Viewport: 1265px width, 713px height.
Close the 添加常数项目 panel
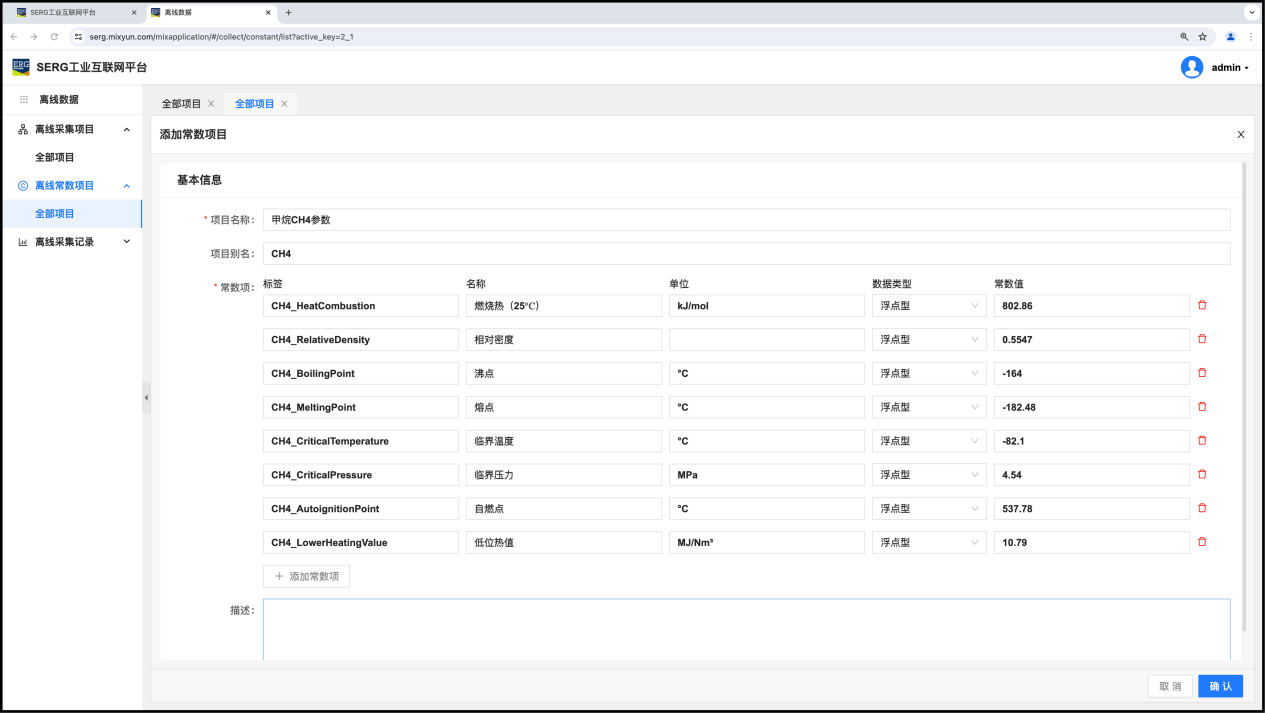pos(1241,134)
